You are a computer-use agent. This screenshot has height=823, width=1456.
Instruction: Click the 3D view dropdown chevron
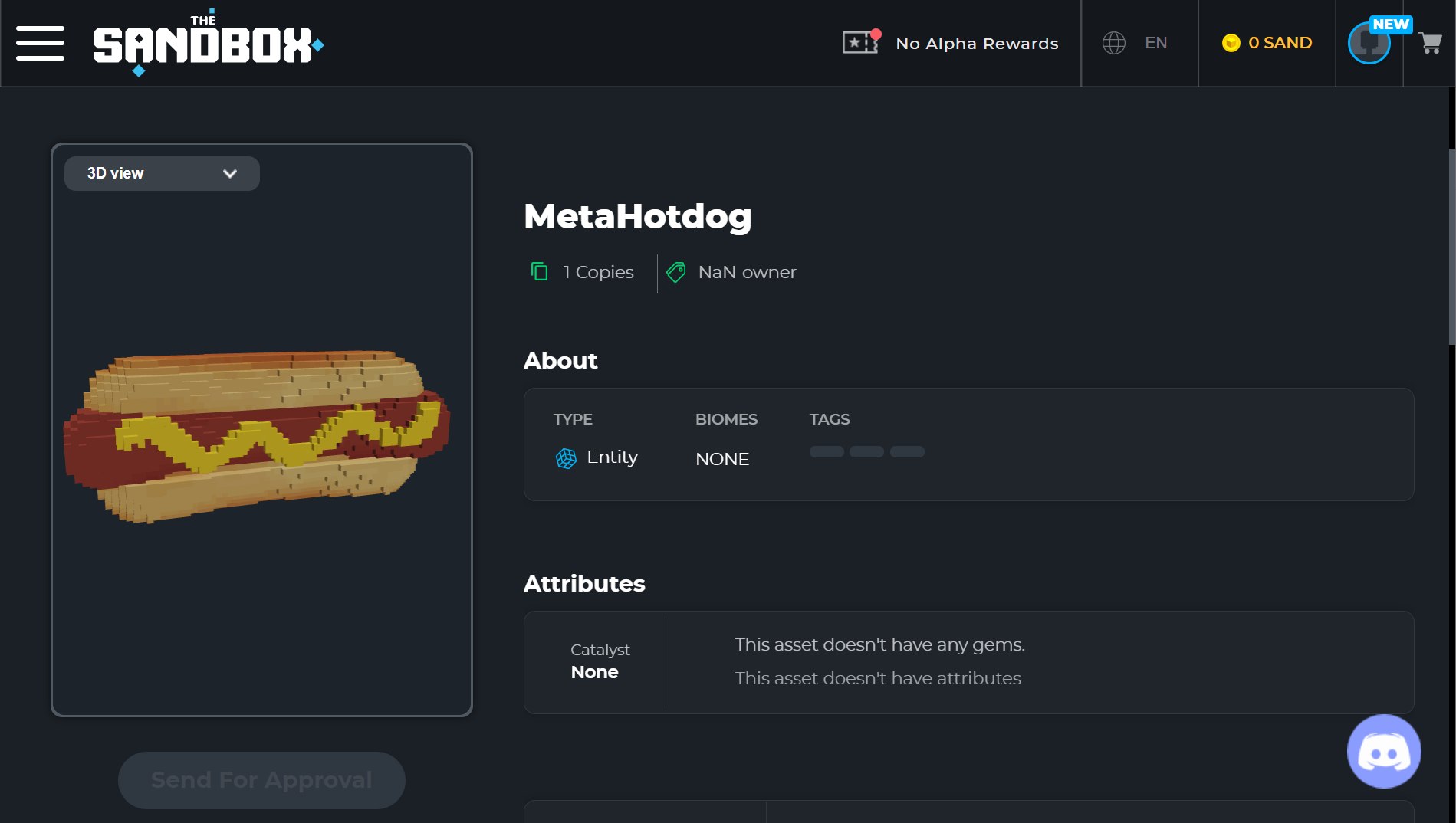(x=230, y=174)
